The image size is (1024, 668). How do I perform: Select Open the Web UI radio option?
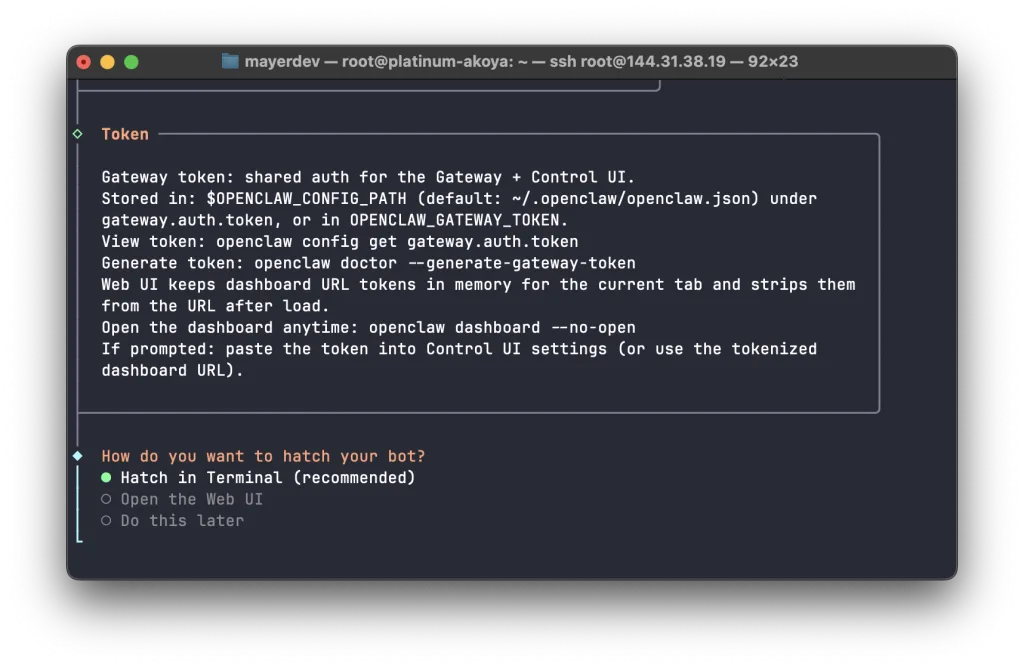[106, 499]
